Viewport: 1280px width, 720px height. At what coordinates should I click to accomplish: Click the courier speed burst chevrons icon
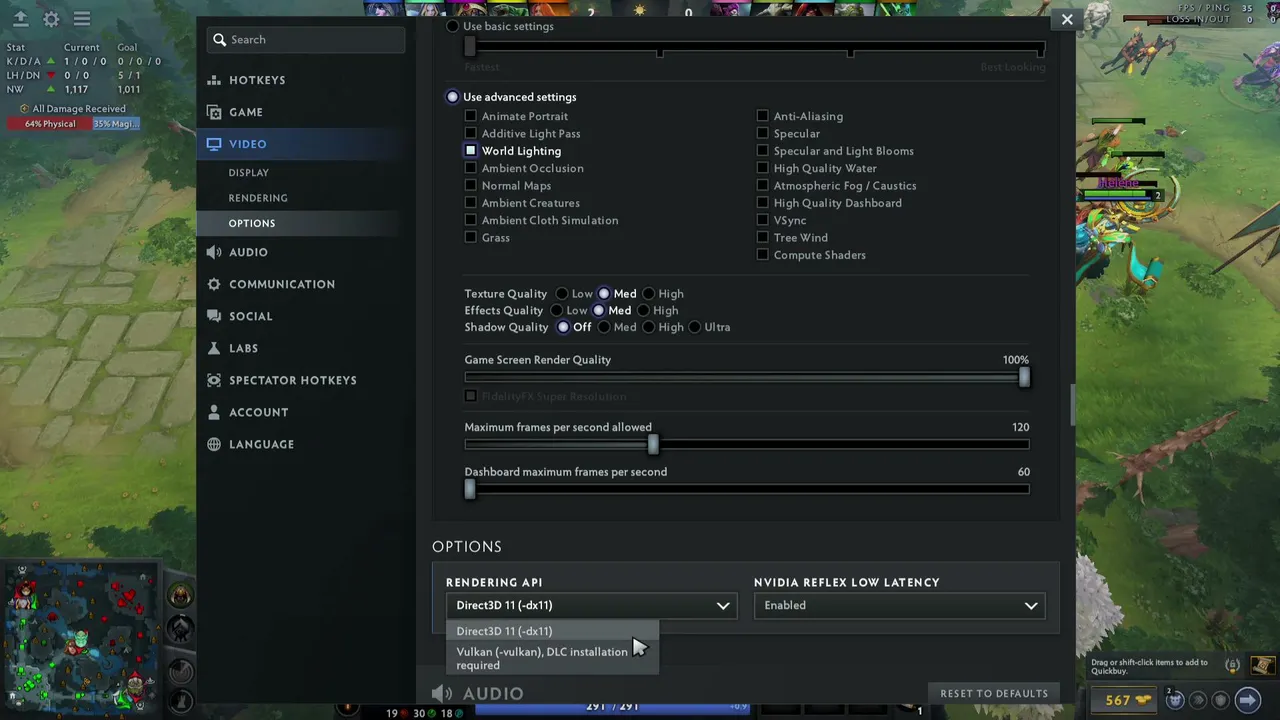pyautogui.click(x=1198, y=700)
